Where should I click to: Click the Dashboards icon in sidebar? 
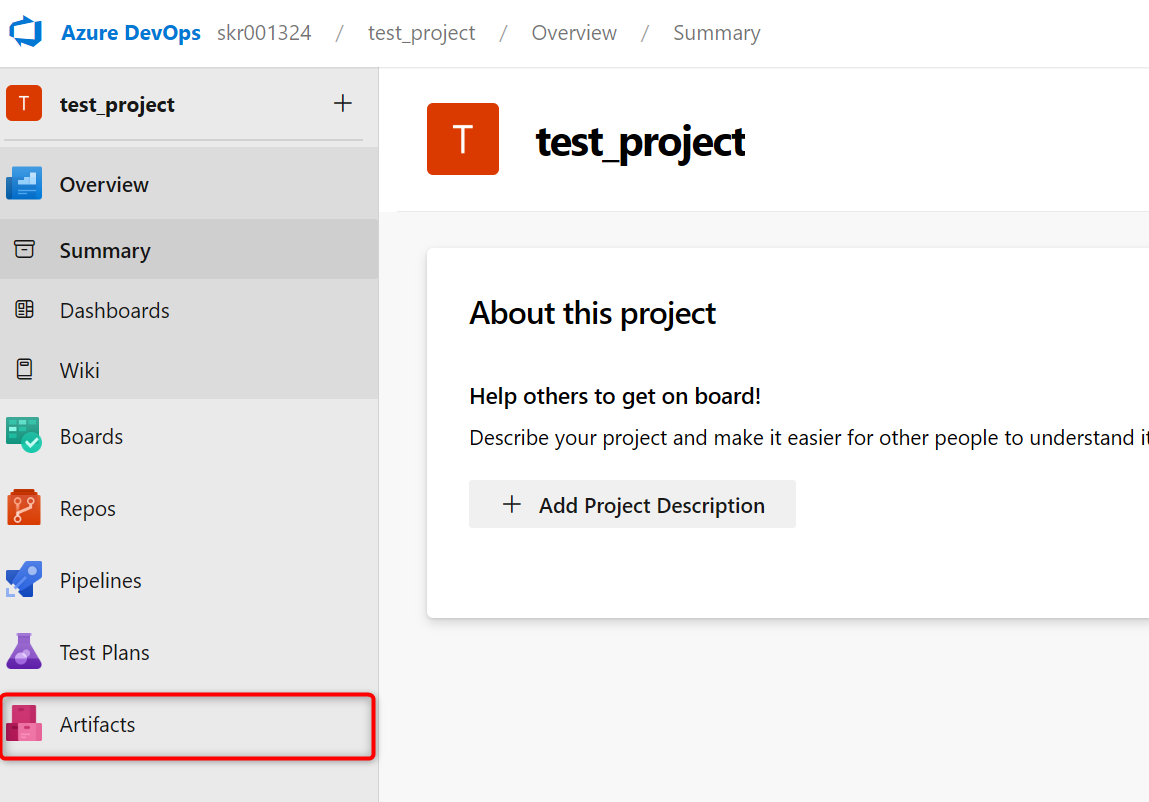[25, 310]
